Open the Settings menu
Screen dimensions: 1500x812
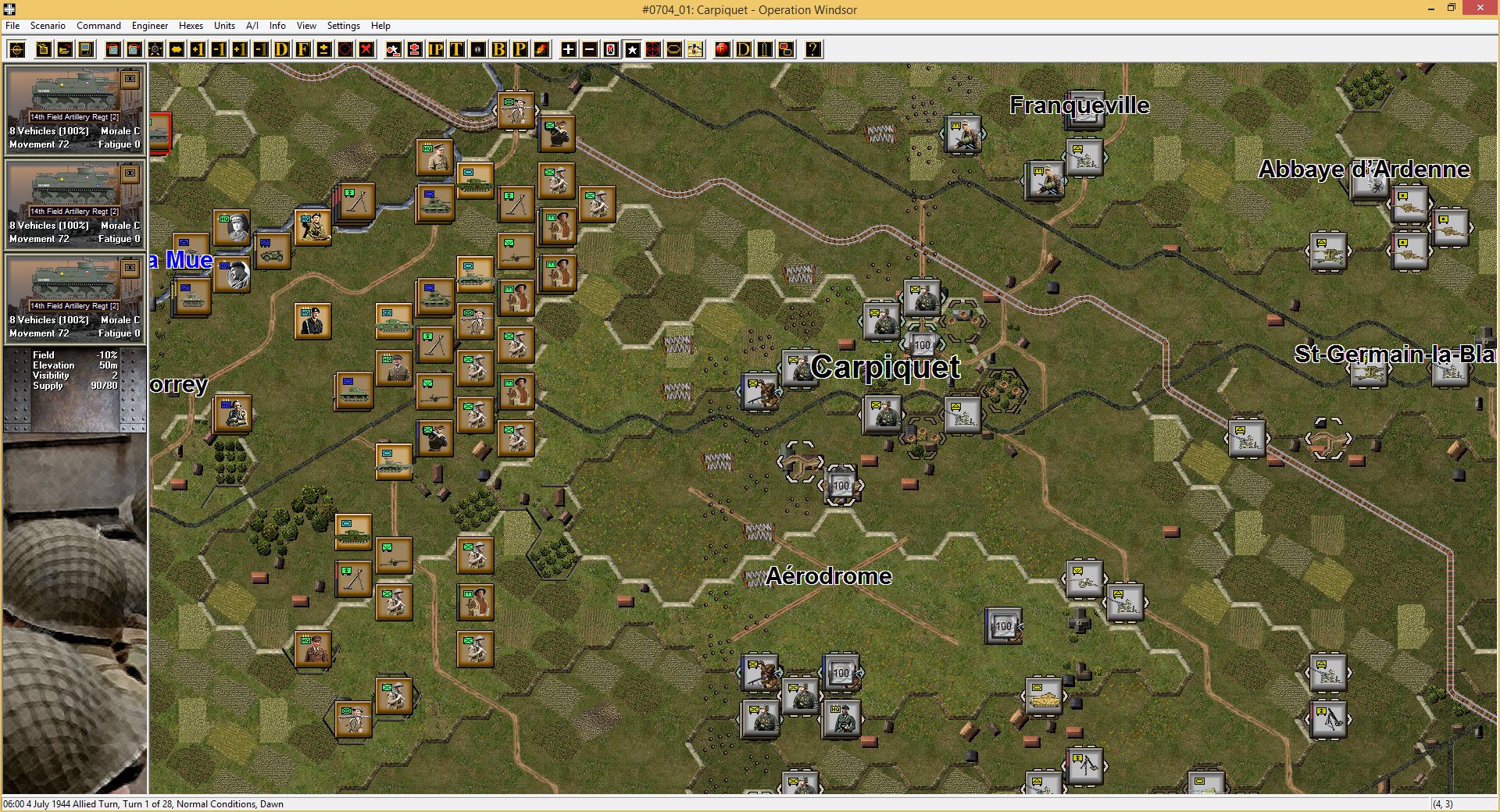tap(343, 26)
